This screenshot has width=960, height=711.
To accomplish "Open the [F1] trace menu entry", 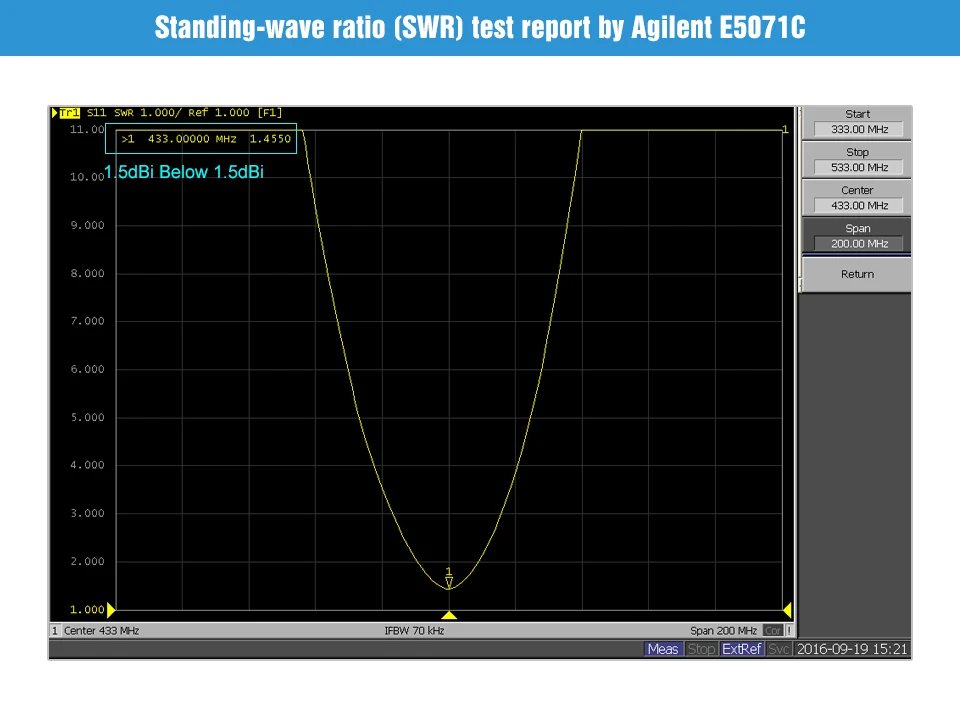I will 268,112.
